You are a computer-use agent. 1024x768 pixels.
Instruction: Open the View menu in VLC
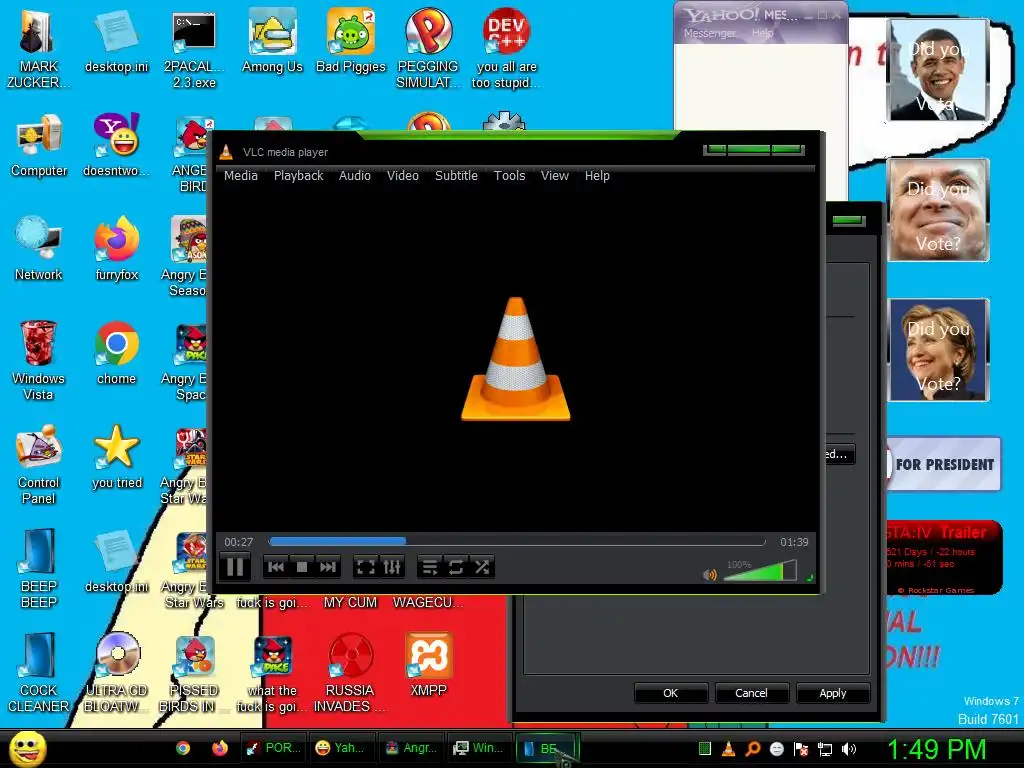(x=554, y=176)
